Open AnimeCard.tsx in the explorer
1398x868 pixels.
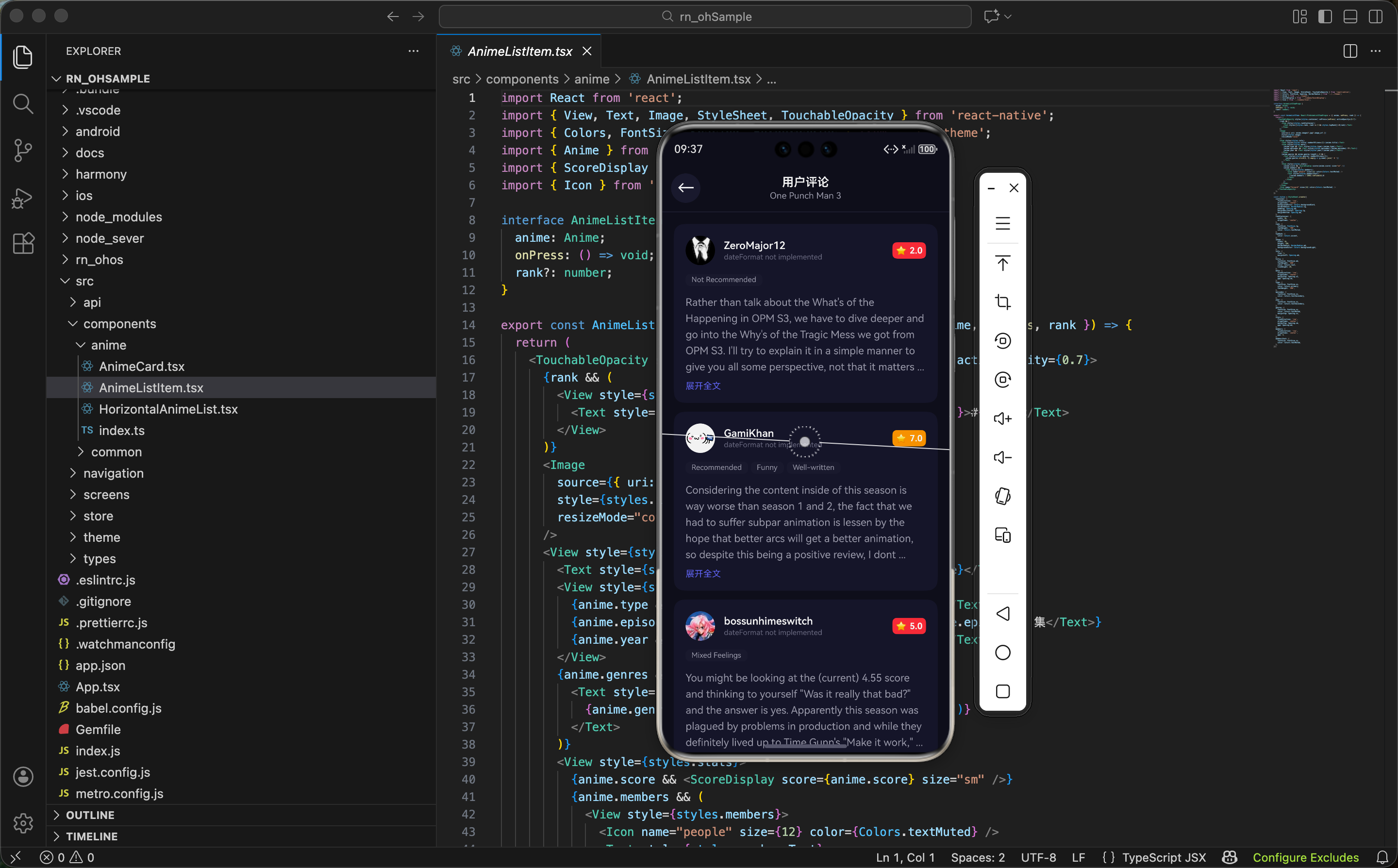[x=141, y=366]
